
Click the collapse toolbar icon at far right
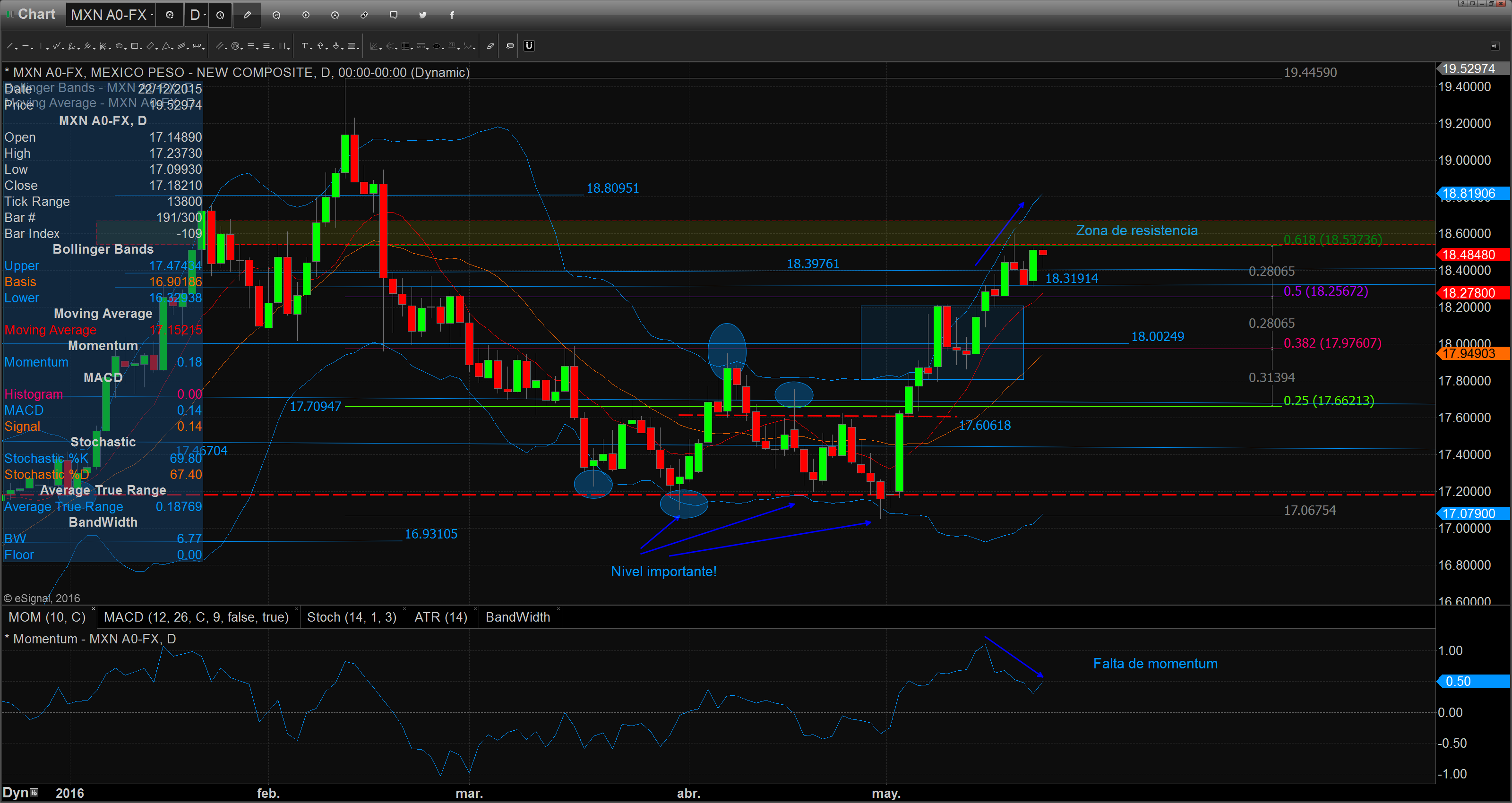coord(1495,46)
